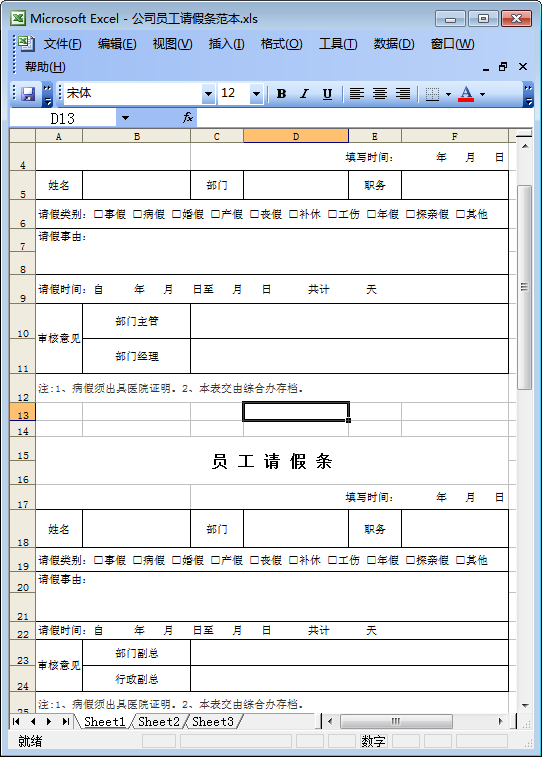Align text left

coord(357,94)
